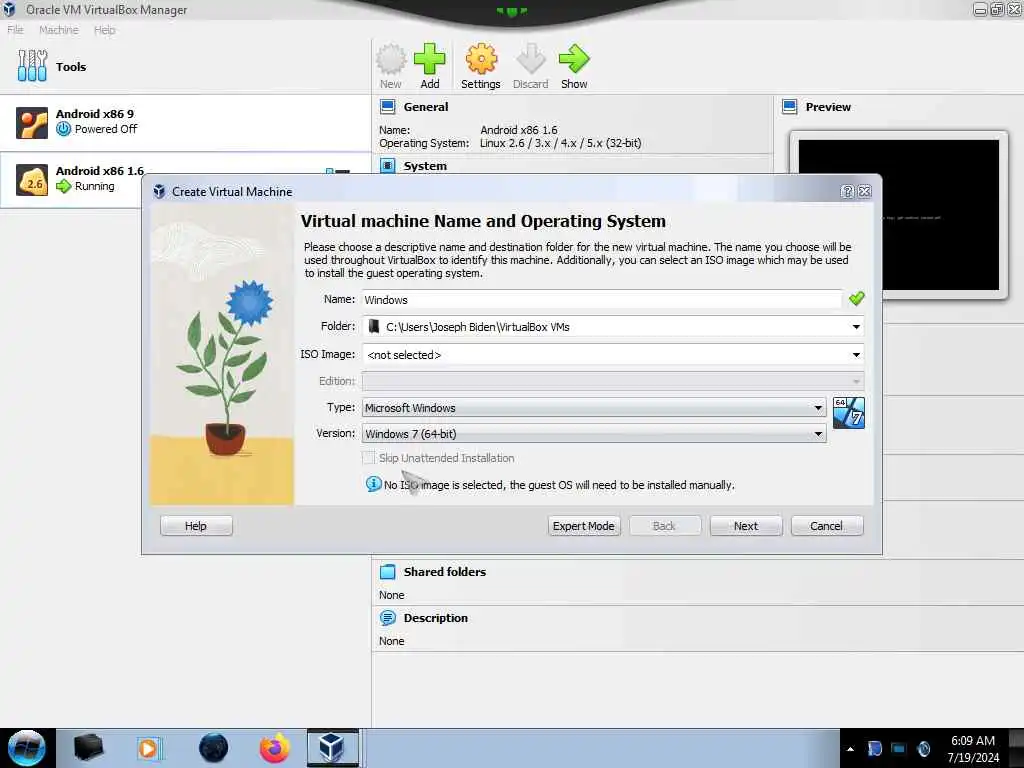
Task: Open Settings gear in the toolbar
Action: click(x=481, y=59)
